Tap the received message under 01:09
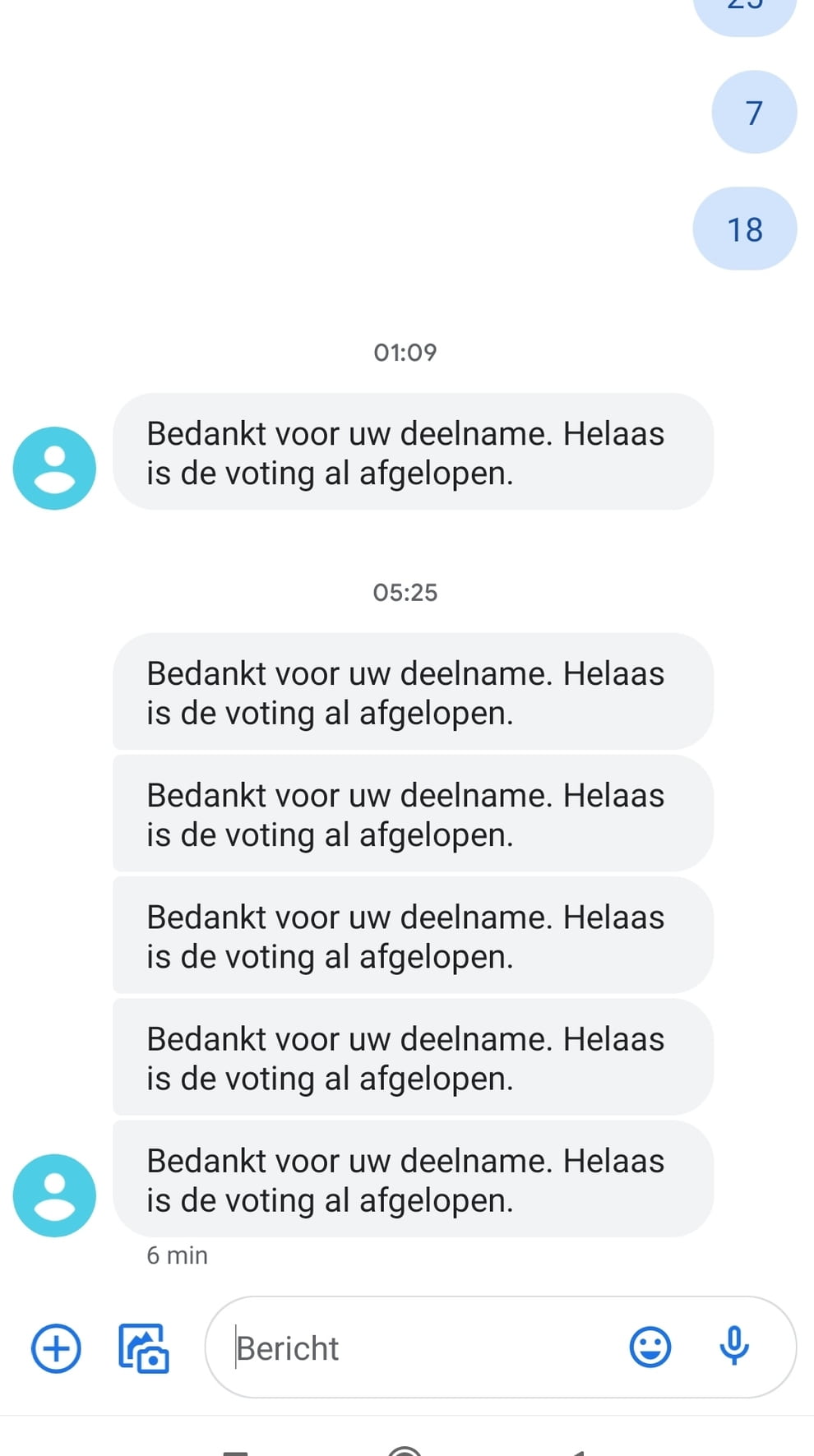814x1456 pixels. pyautogui.click(x=413, y=452)
